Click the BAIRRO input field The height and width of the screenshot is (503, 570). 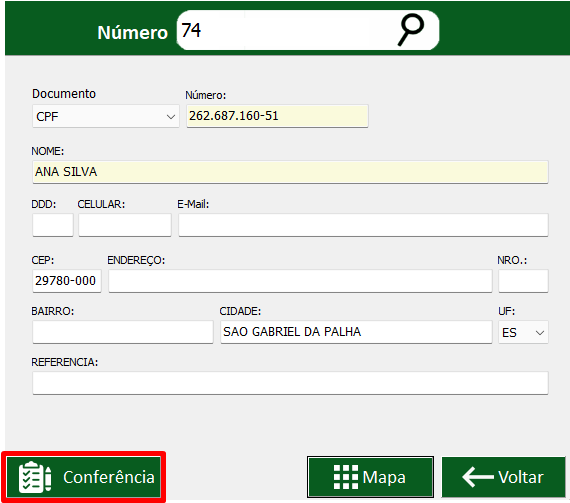coord(123,332)
